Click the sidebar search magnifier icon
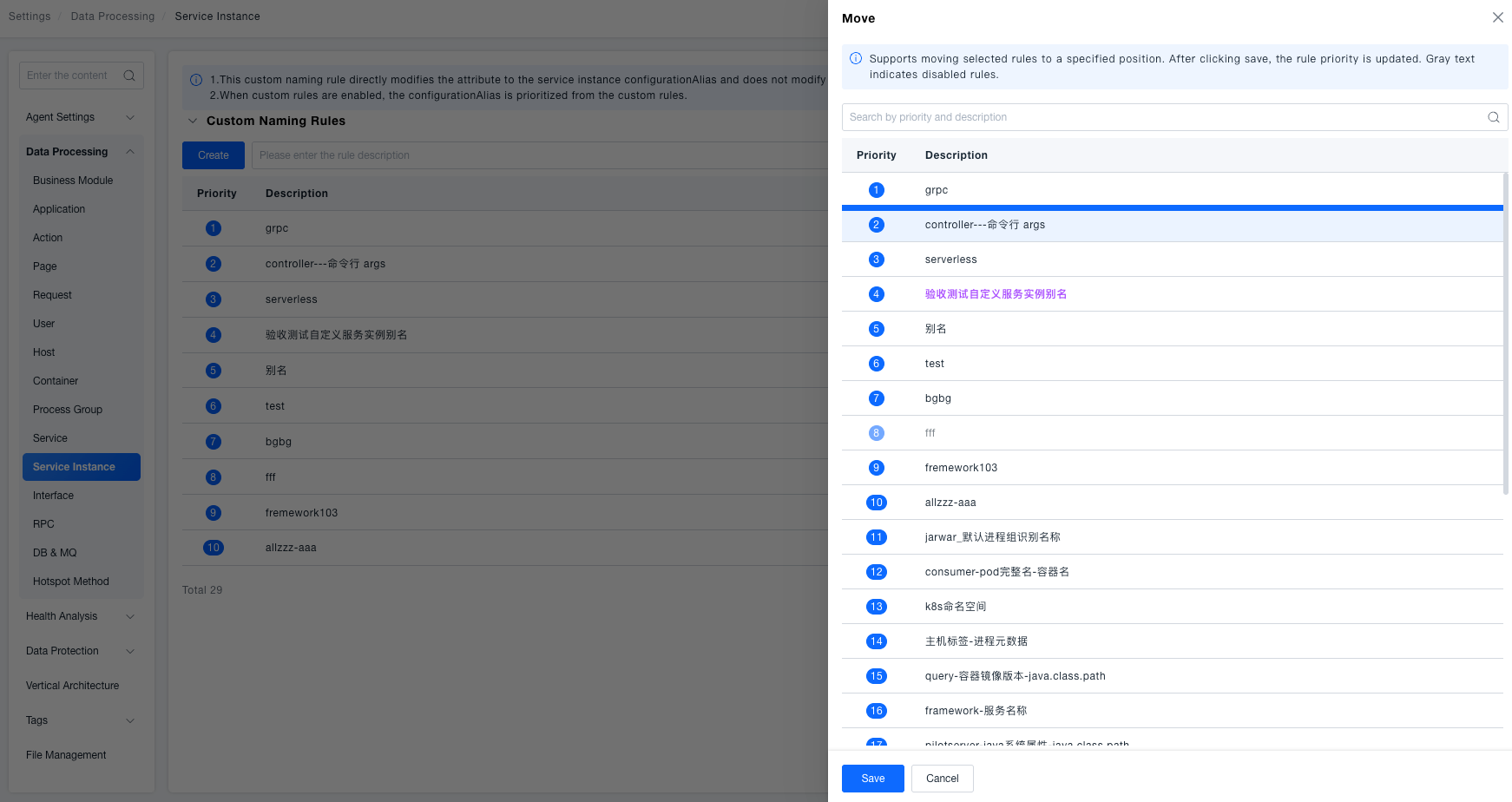Image resolution: width=1512 pixels, height=802 pixels. pos(129,76)
